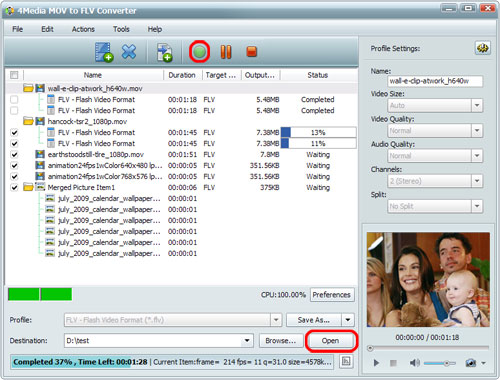
Task: Click the Browse... button
Action: pyautogui.click(x=281, y=341)
